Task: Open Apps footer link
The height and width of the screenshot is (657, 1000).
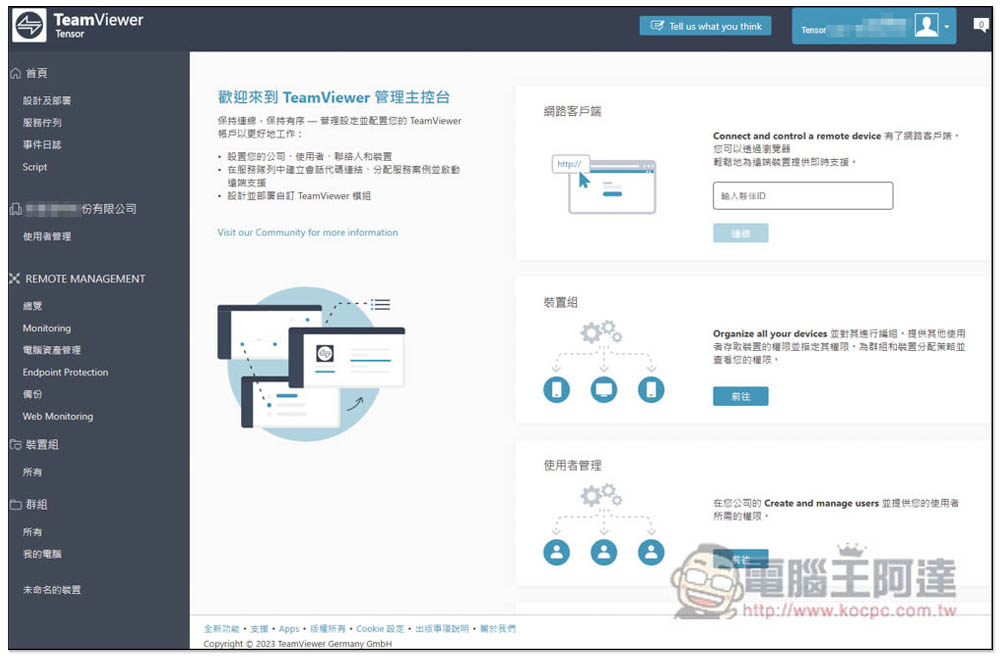Action: tap(289, 629)
